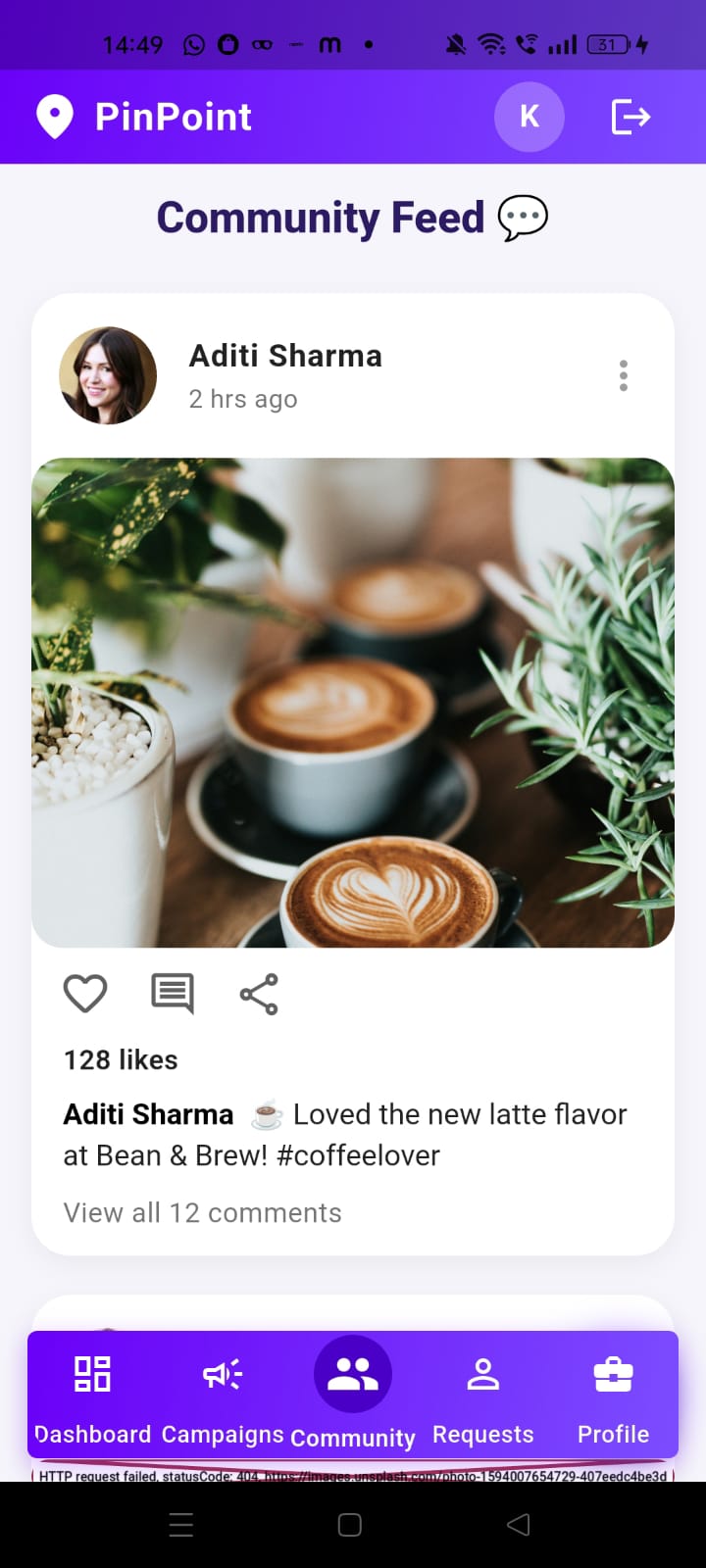Open the K user avatar
This screenshot has height=1568, width=706.
tap(529, 117)
